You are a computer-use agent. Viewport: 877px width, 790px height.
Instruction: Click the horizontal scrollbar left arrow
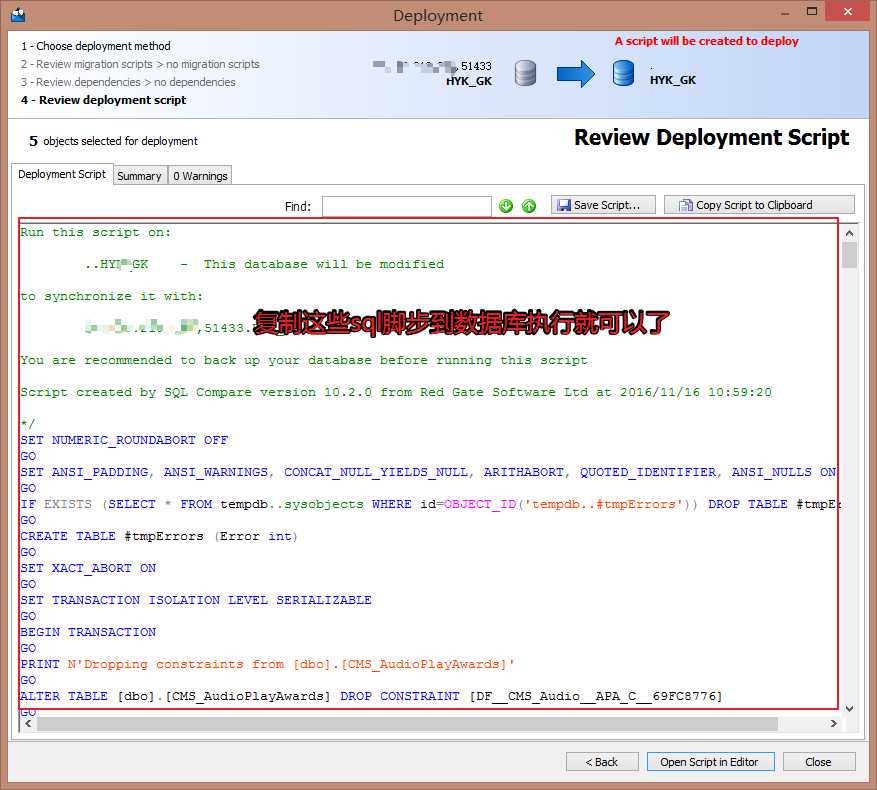click(28, 723)
